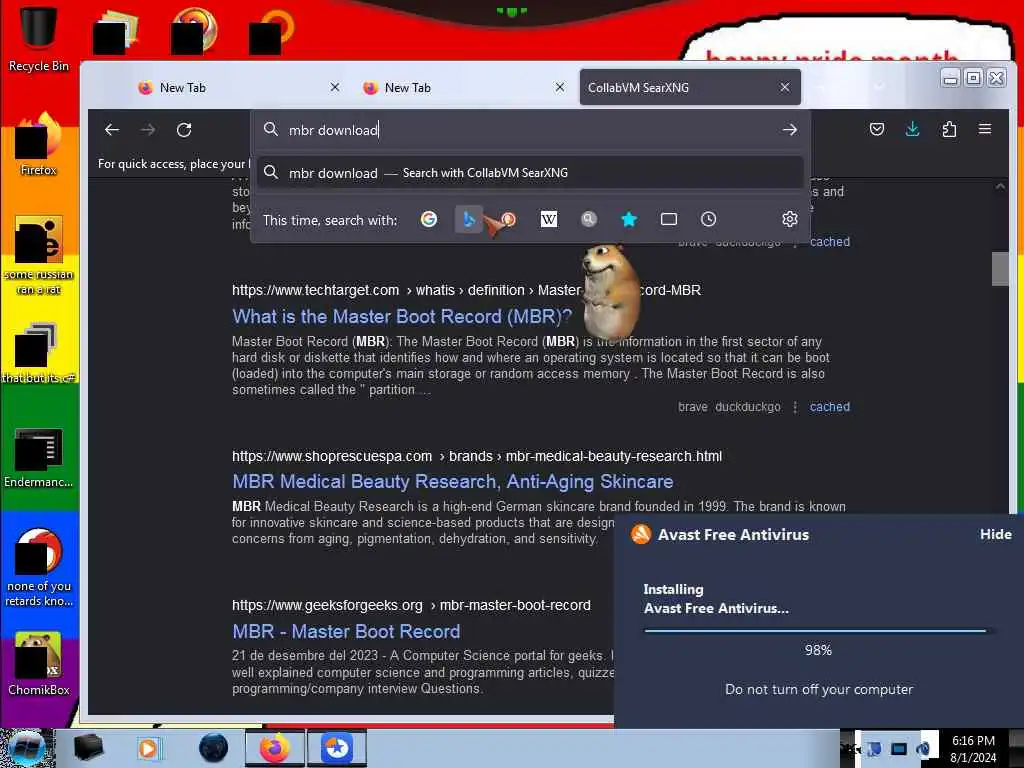Close the CollabVM SearXNG tab
Viewport: 1024px width, 768px height.
click(x=785, y=87)
